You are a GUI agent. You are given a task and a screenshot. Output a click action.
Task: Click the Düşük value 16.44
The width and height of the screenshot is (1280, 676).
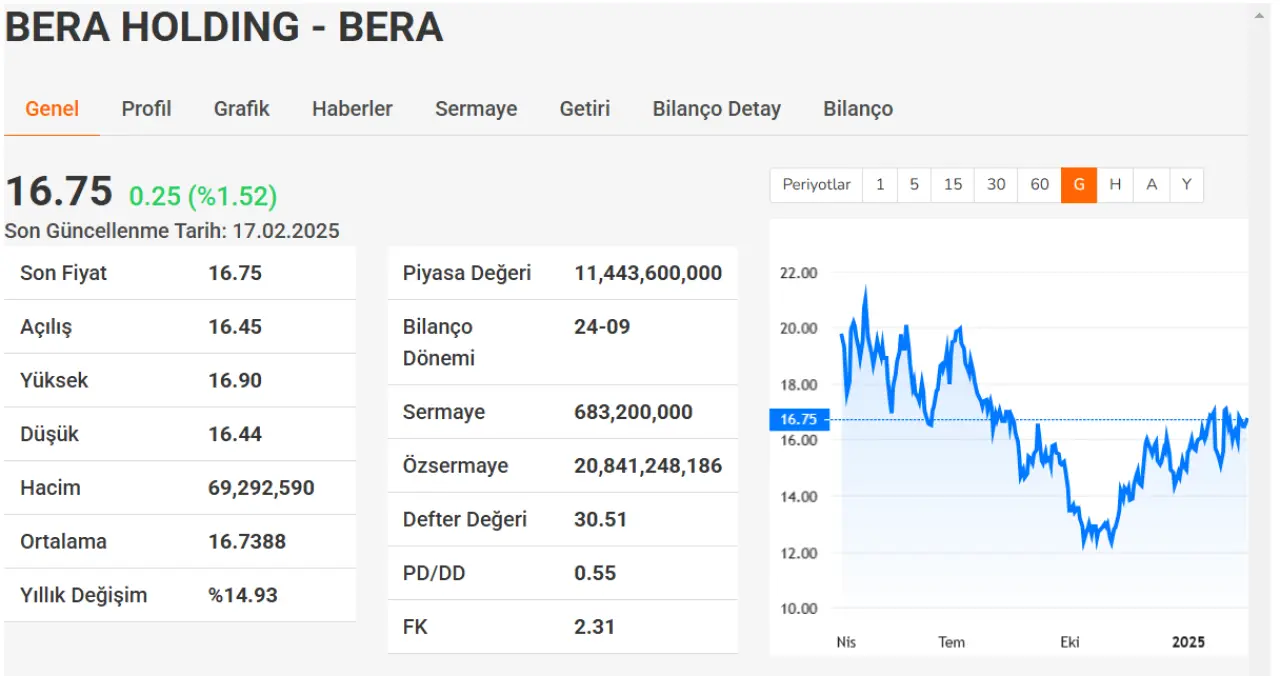click(x=235, y=434)
